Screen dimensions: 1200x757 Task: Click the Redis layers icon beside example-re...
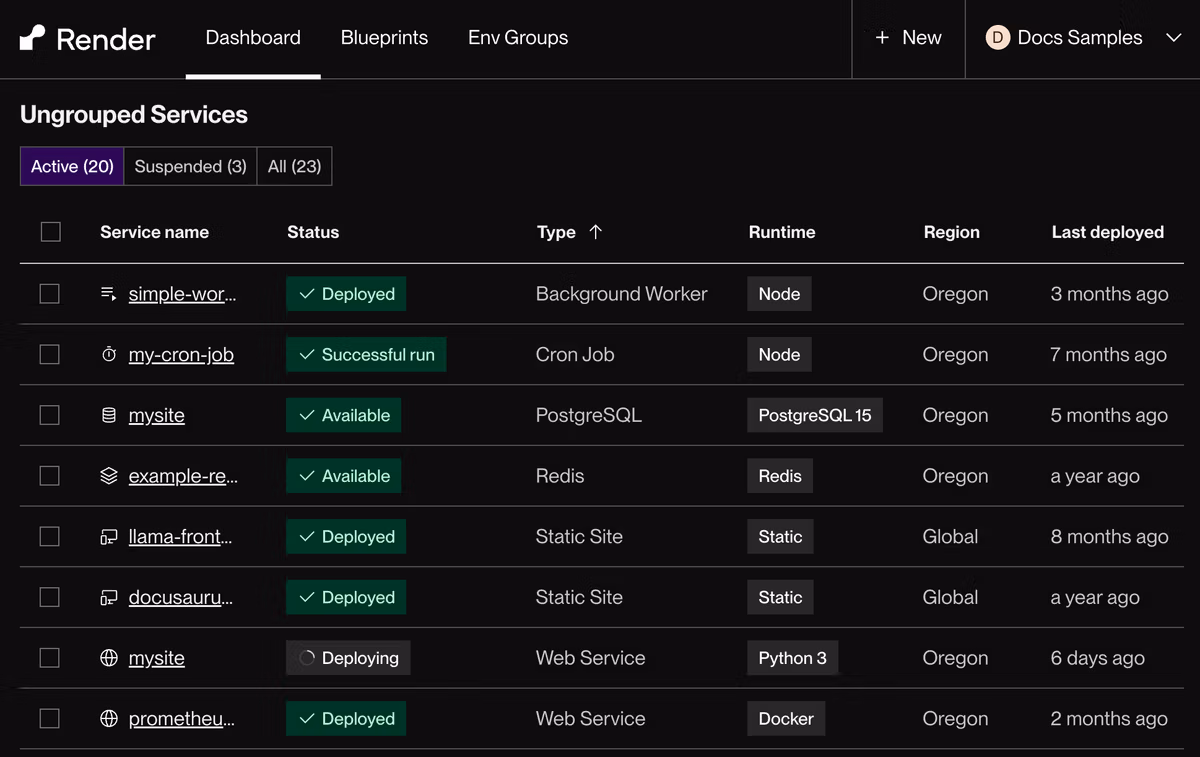tap(109, 476)
